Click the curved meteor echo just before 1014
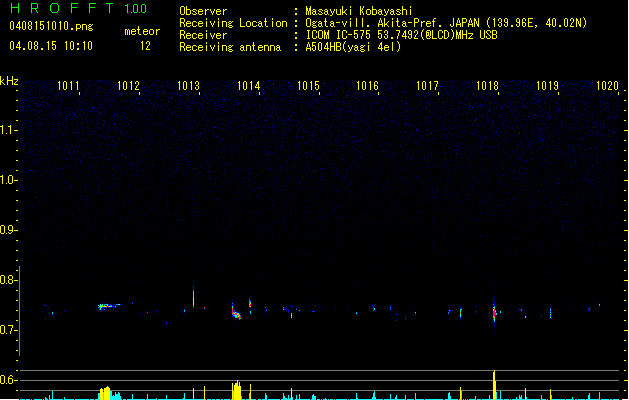Image resolution: width=629 pixels, height=400 pixels. (x=236, y=314)
